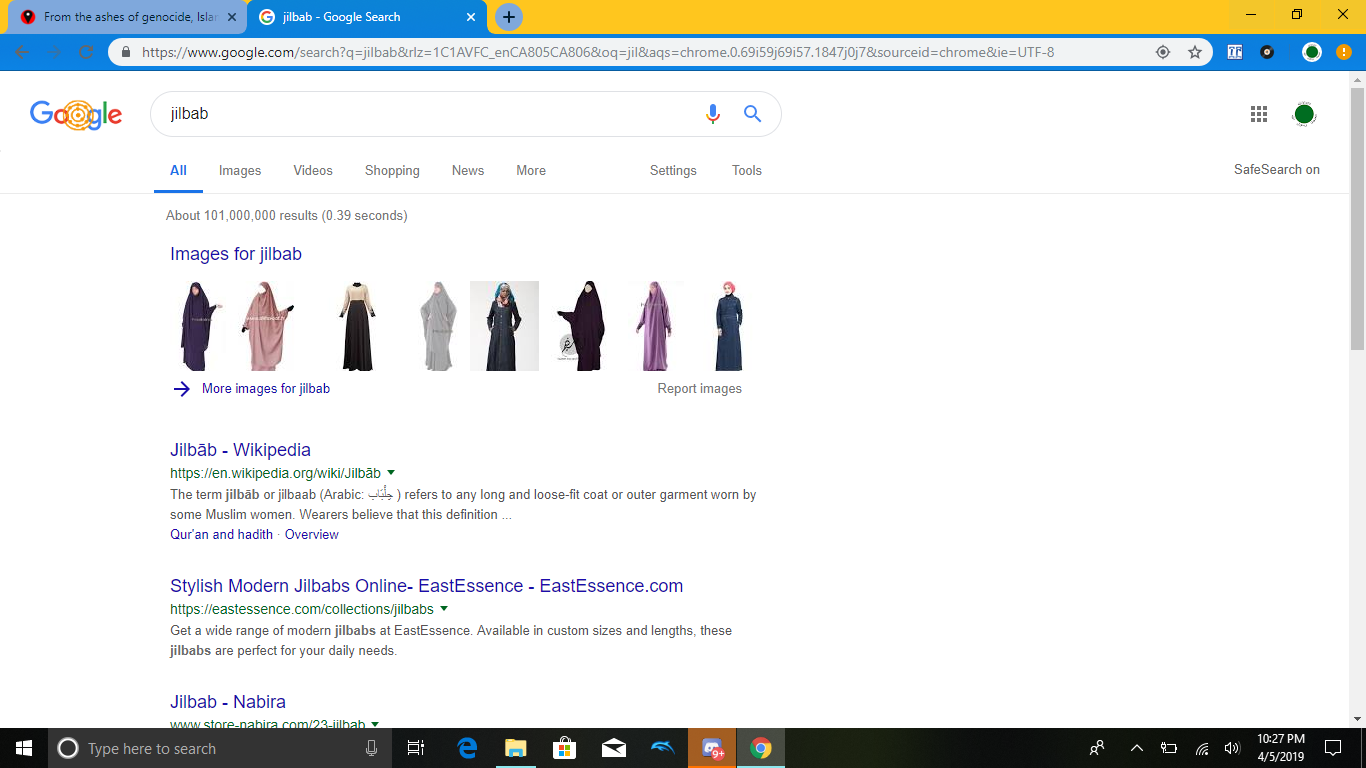Open the search Tools menu
Image resolution: width=1366 pixels, height=768 pixels.
click(747, 171)
